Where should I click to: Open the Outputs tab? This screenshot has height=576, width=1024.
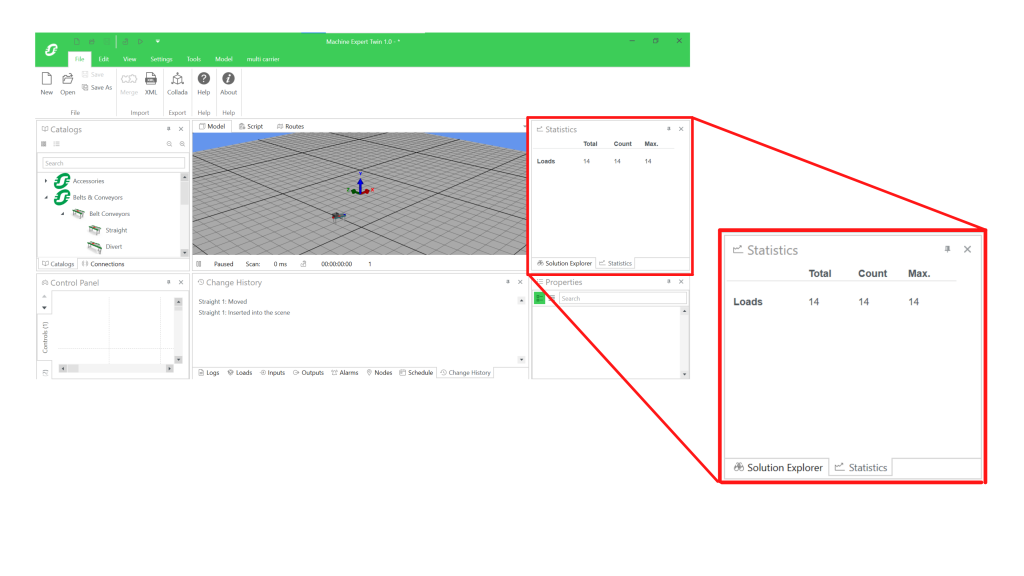[x=308, y=373]
